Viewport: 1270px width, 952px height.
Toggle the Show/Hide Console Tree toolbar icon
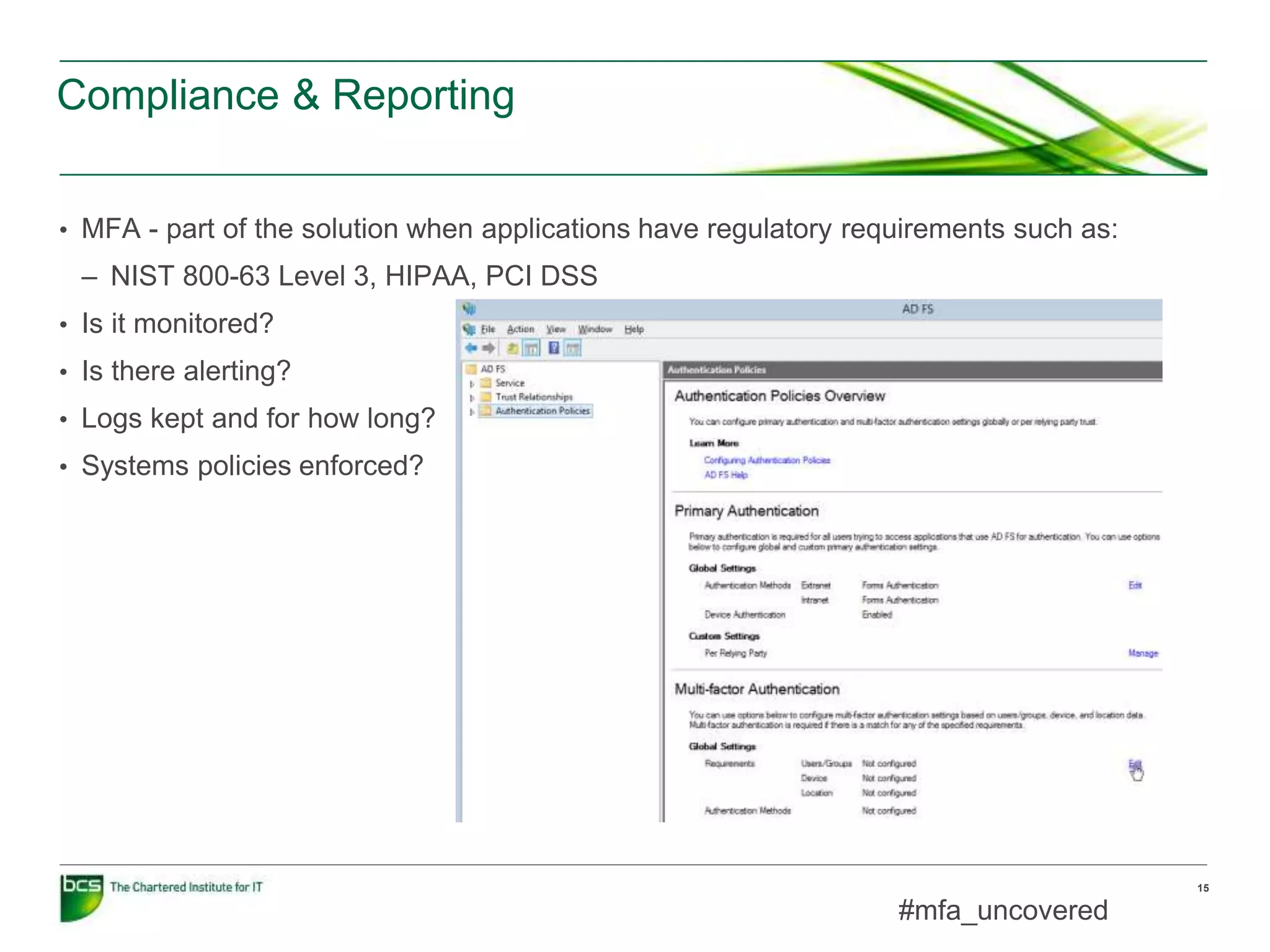pyautogui.click(x=531, y=348)
